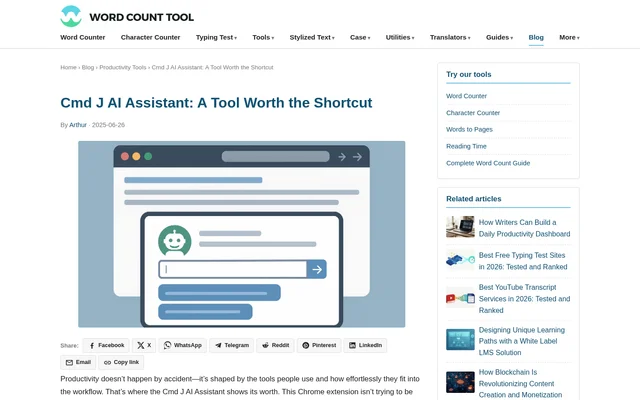
Task: Copy the article link
Action: (121, 362)
